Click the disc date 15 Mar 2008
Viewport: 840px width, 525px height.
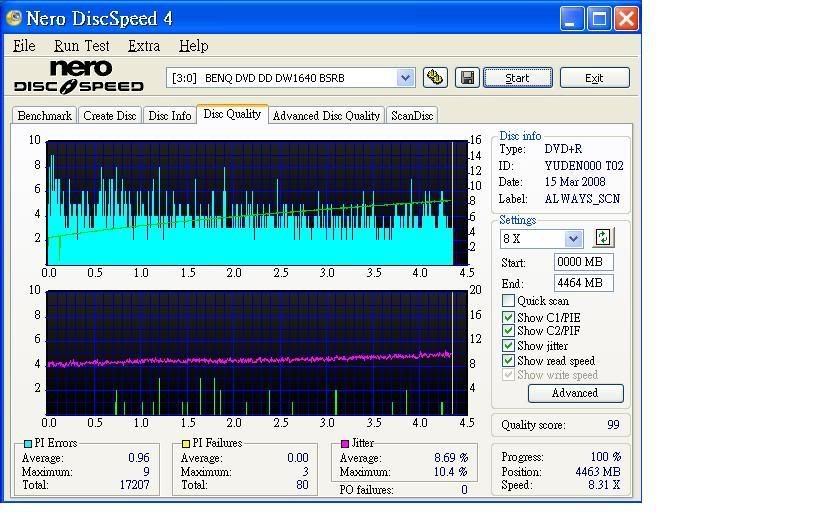[575, 182]
